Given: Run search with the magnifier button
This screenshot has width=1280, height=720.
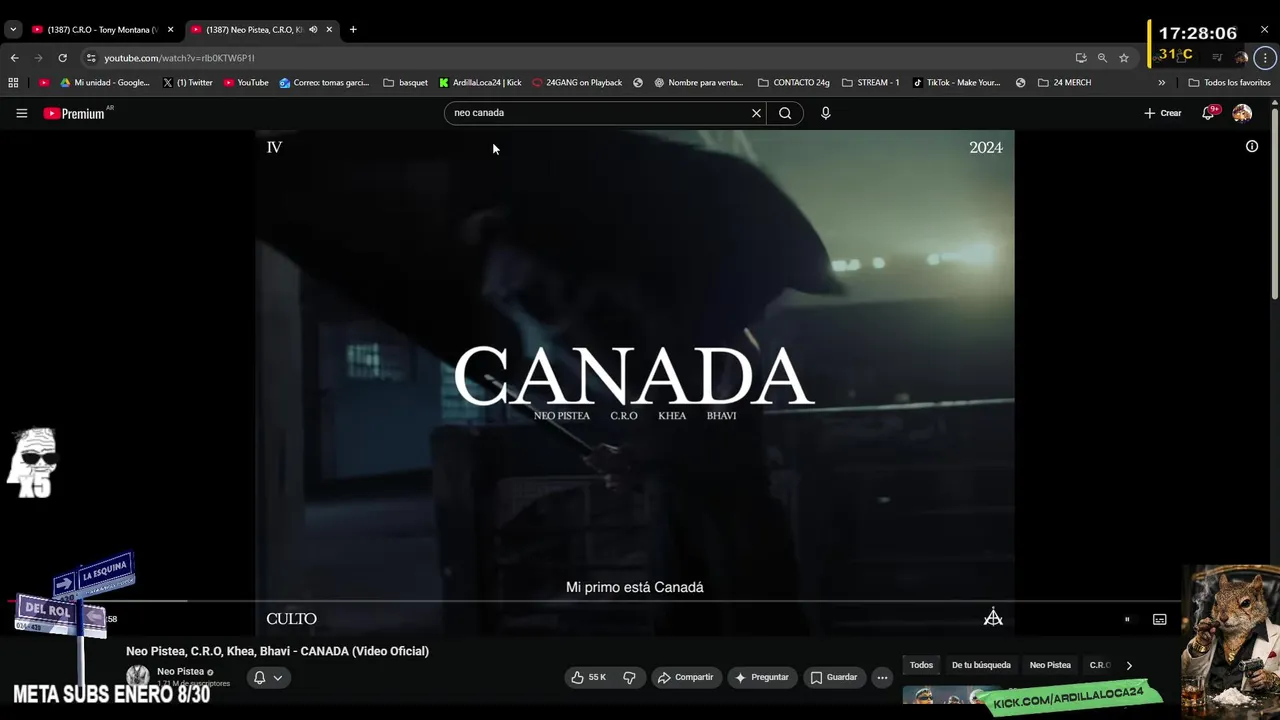Looking at the screenshot, I should (785, 113).
